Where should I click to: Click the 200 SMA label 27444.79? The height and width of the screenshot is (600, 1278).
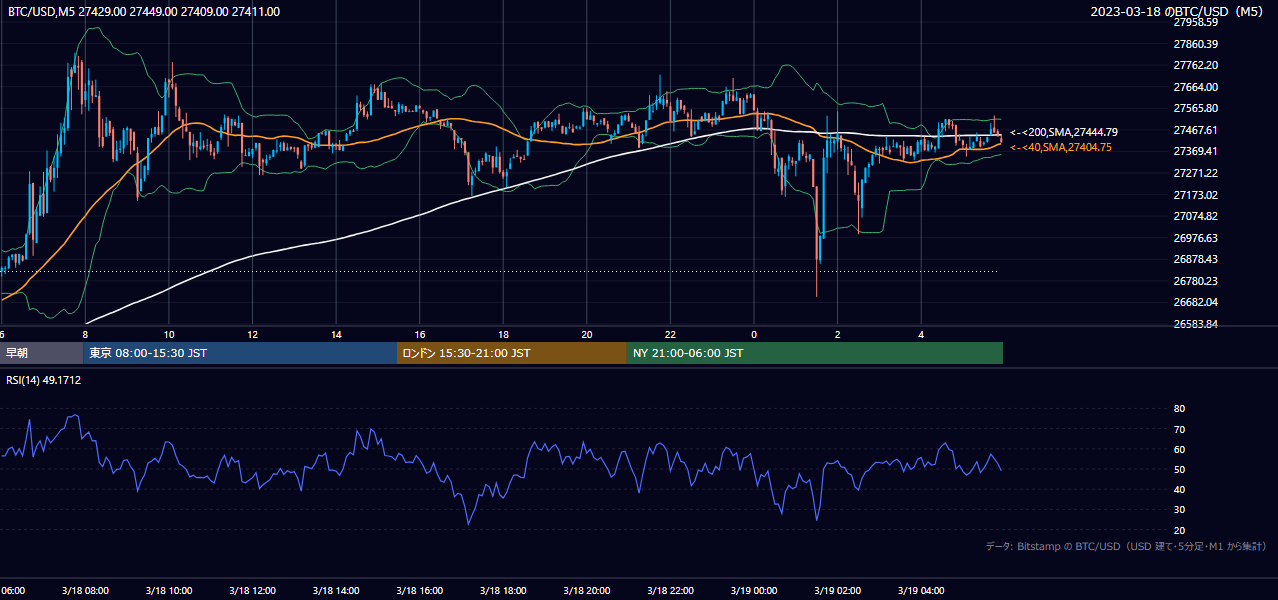point(1064,132)
